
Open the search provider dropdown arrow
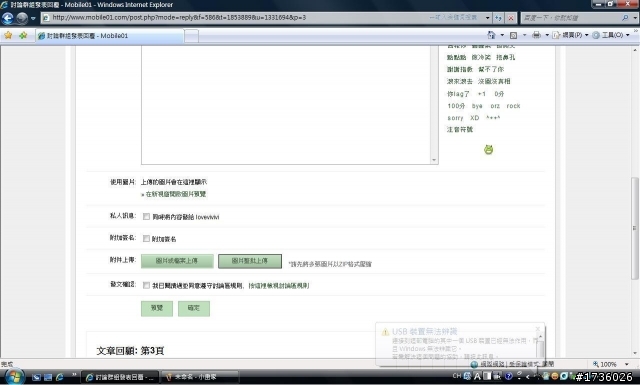coord(635,18)
